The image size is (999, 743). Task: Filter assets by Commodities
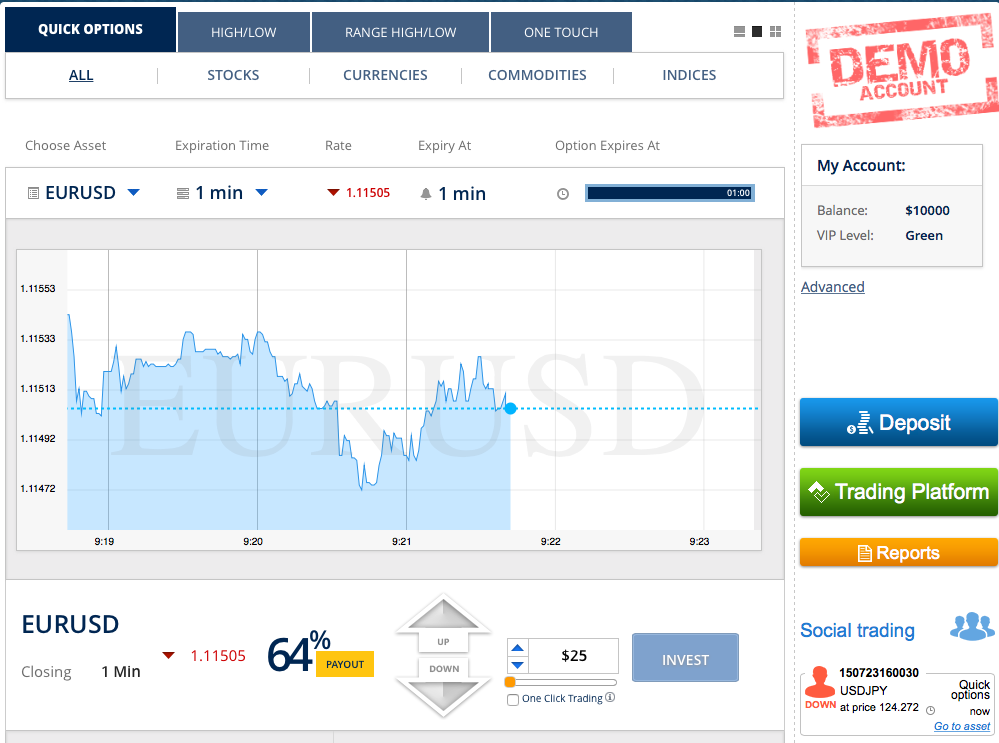(537, 75)
